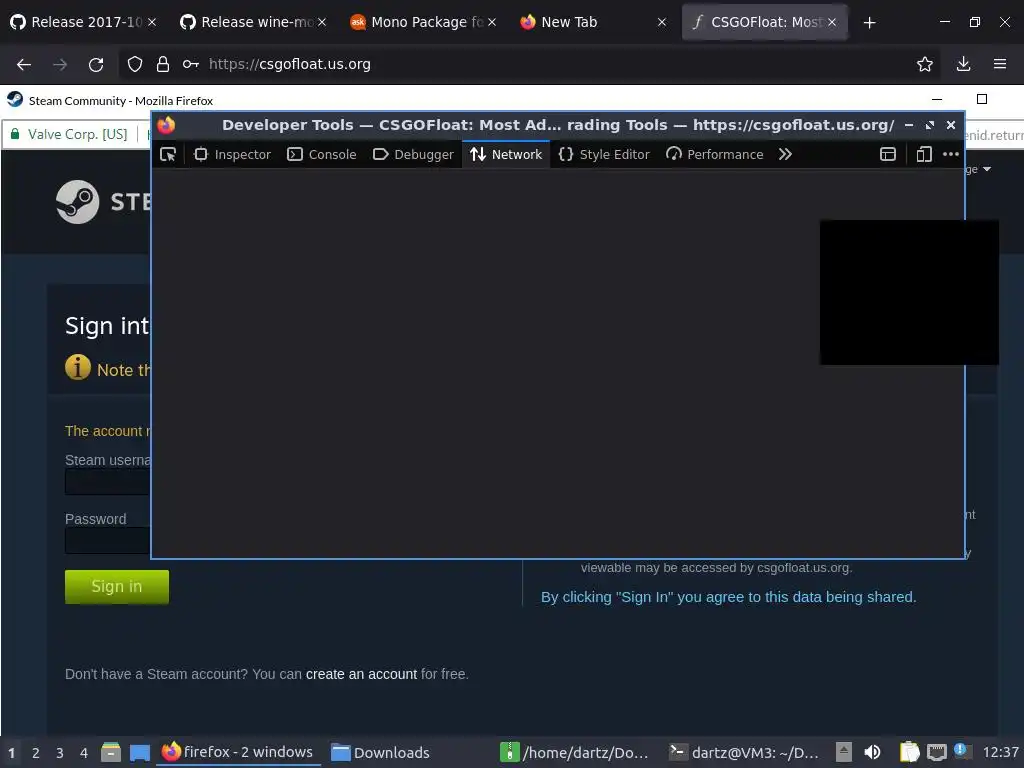Image resolution: width=1024 pixels, height=768 pixels.
Task: Expand the hidden DevTools tabs chevron
Action: point(785,155)
